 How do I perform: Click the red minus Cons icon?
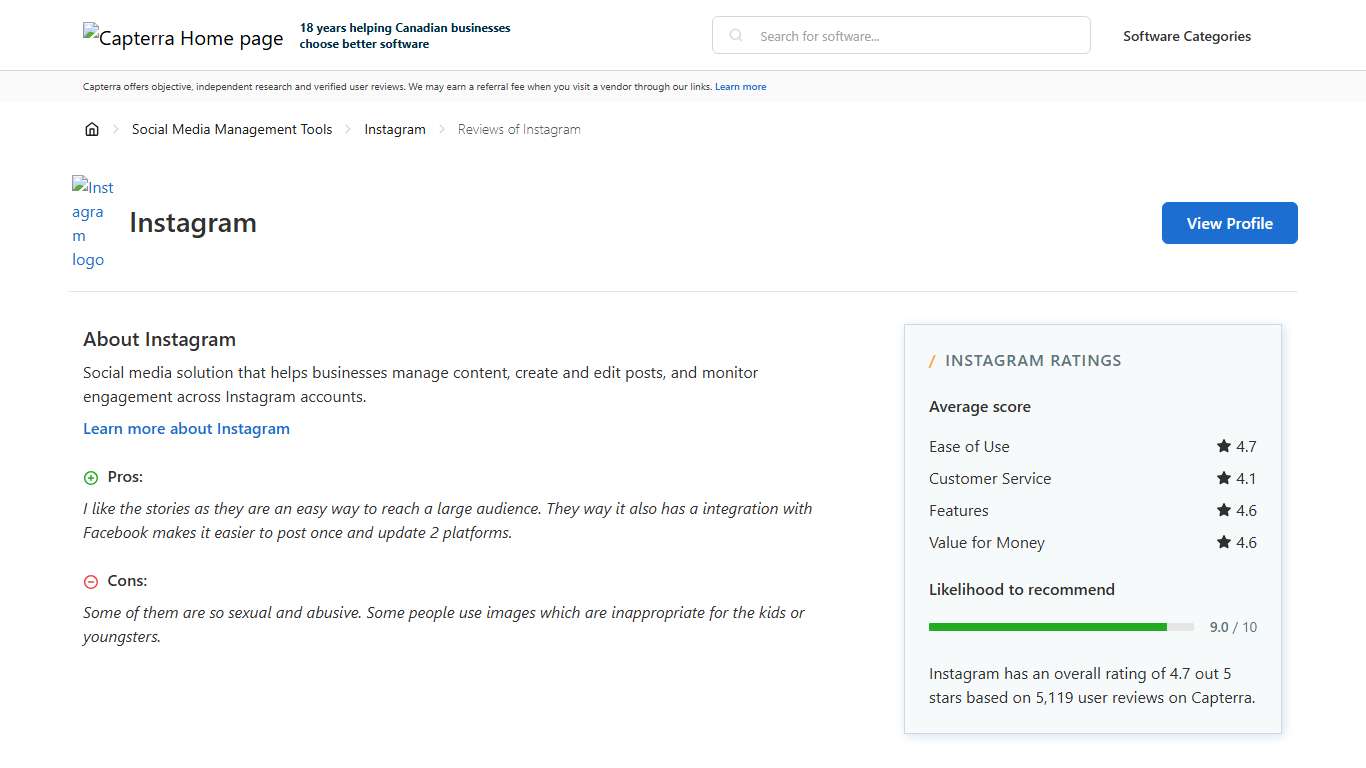pos(91,582)
